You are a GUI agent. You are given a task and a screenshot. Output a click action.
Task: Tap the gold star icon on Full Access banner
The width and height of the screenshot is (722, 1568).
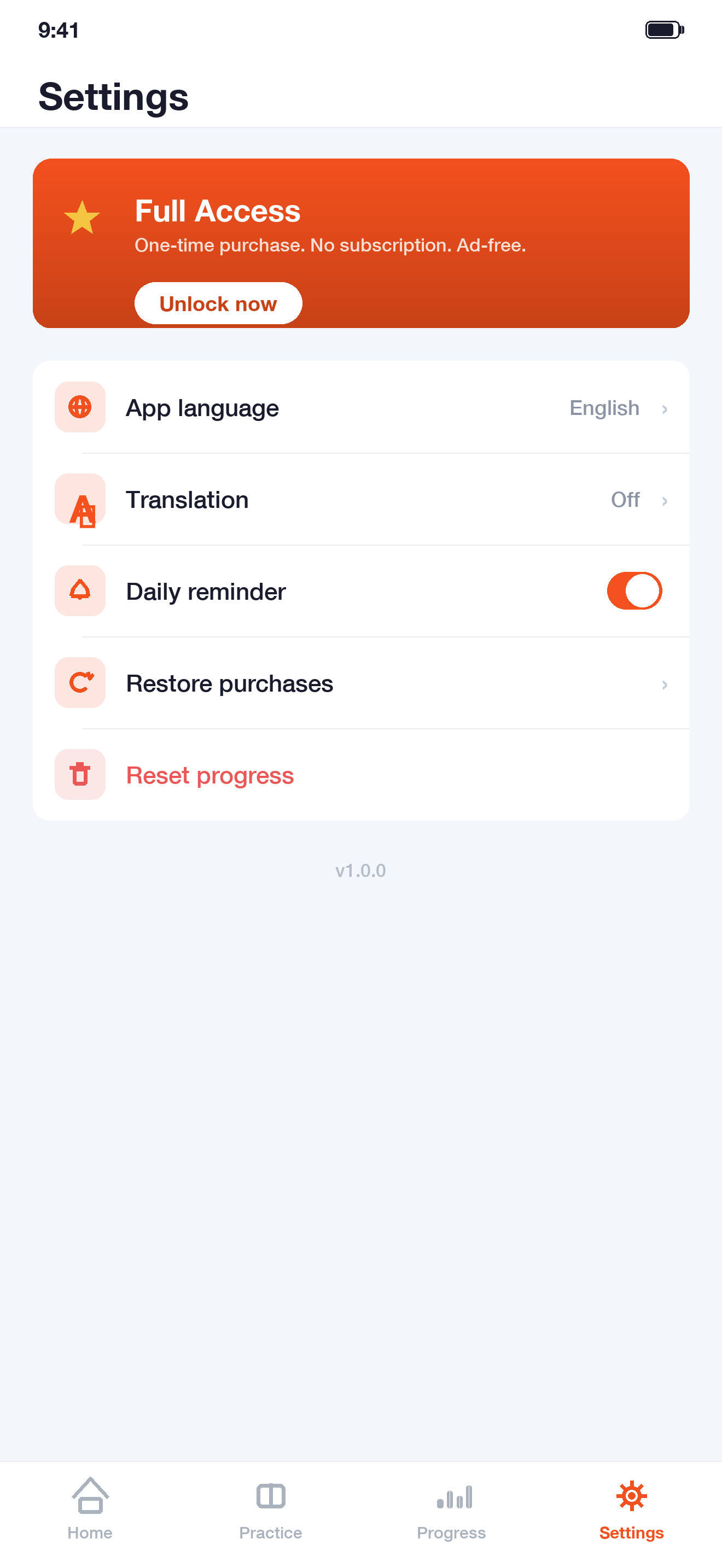[x=81, y=217]
